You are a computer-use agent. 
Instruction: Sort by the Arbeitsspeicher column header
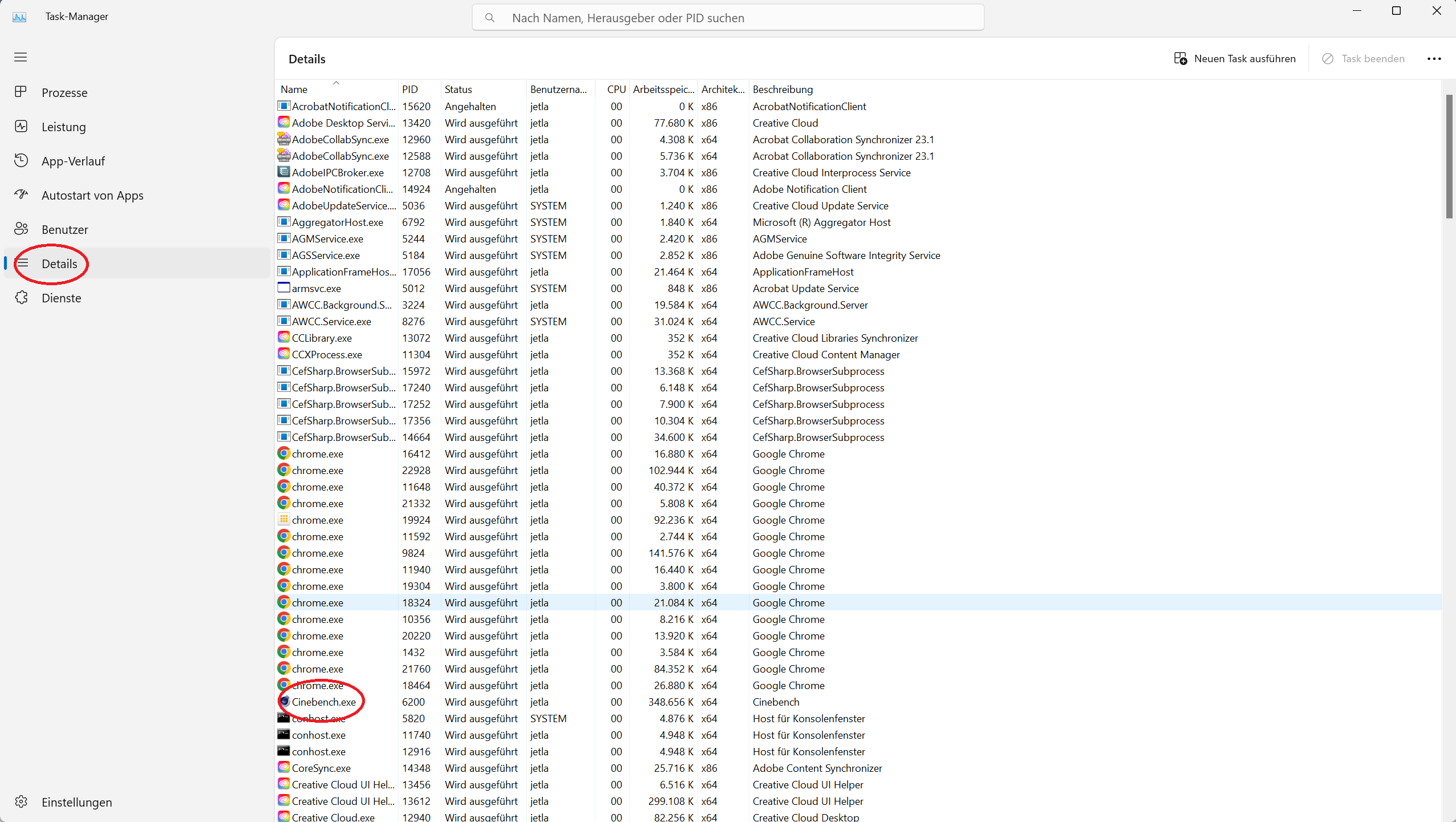664,89
